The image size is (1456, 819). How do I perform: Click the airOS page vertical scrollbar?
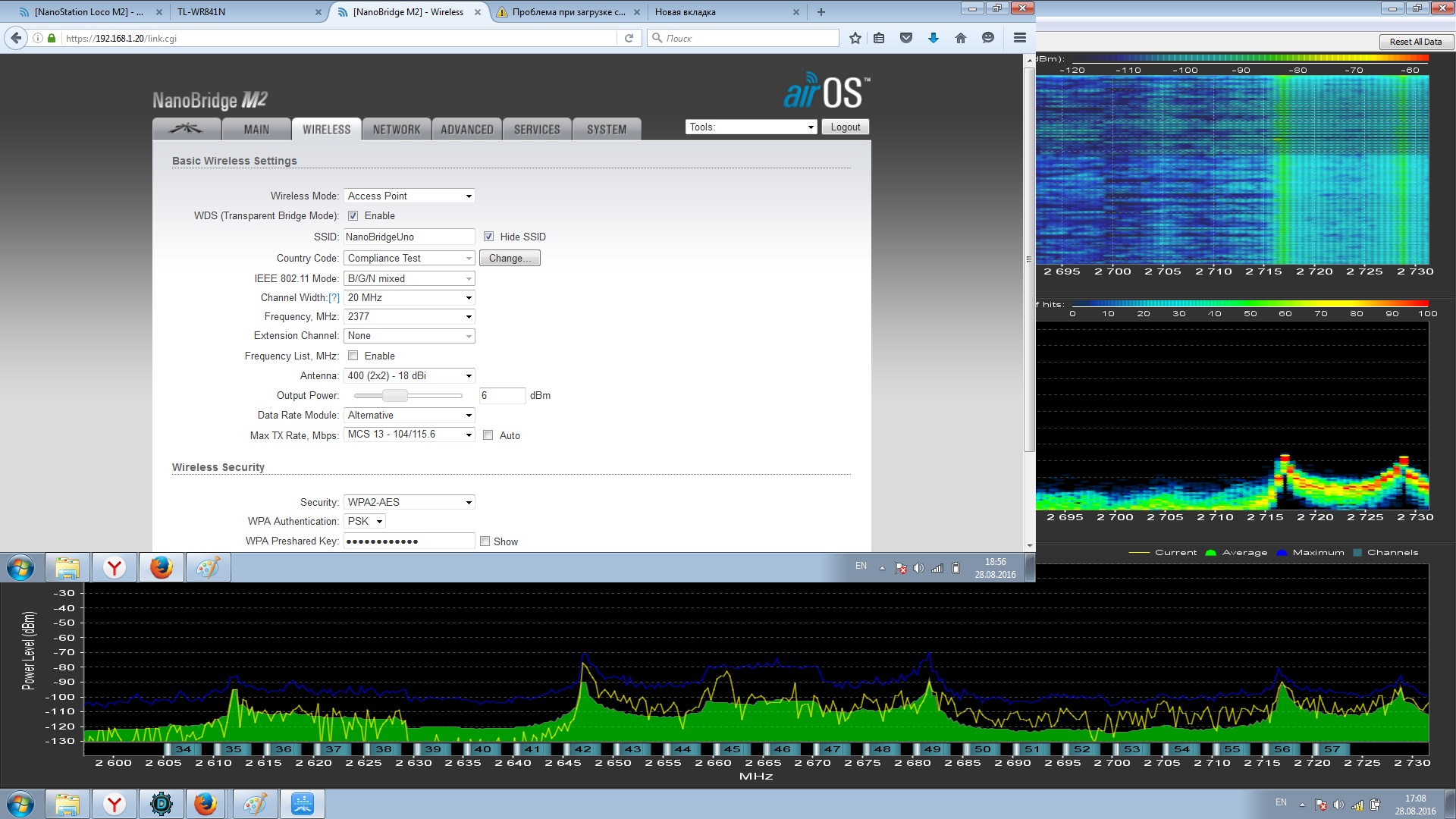point(1030,258)
